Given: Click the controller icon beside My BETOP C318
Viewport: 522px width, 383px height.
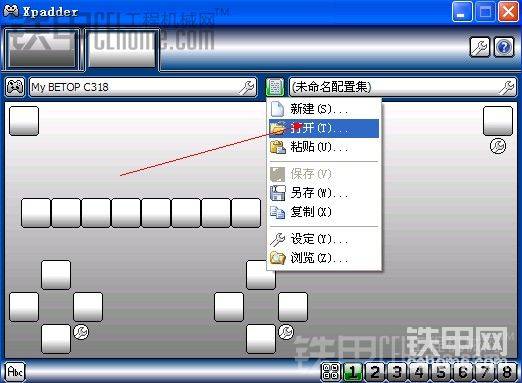Looking at the screenshot, I should tap(15, 87).
